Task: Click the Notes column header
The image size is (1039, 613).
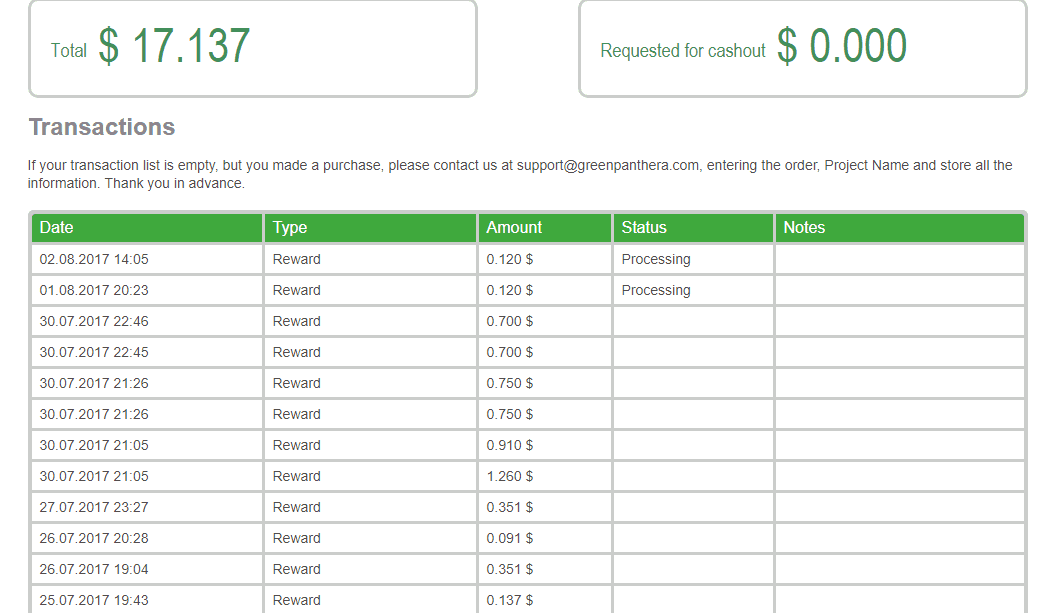Action: (900, 228)
